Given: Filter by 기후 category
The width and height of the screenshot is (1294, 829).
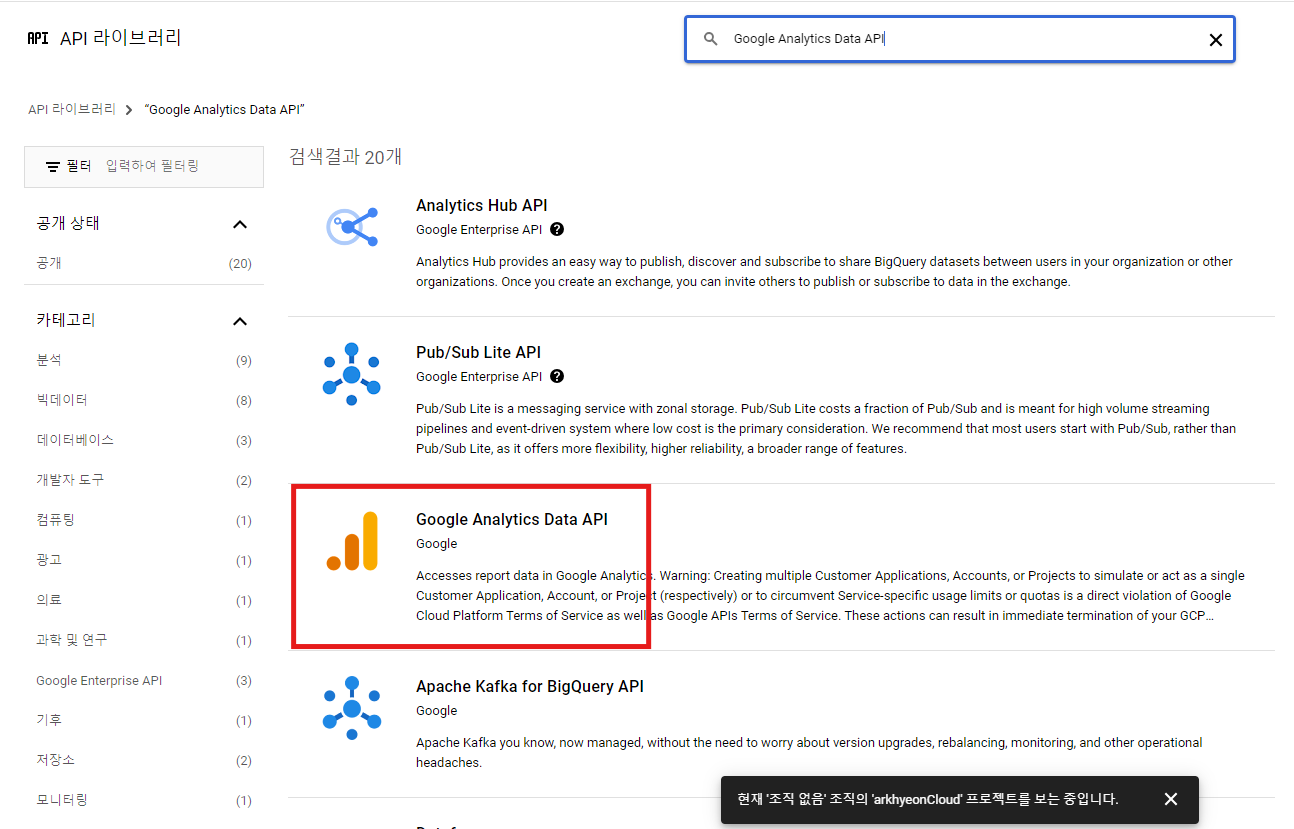Looking at the screenshot, I should point(144,720).
